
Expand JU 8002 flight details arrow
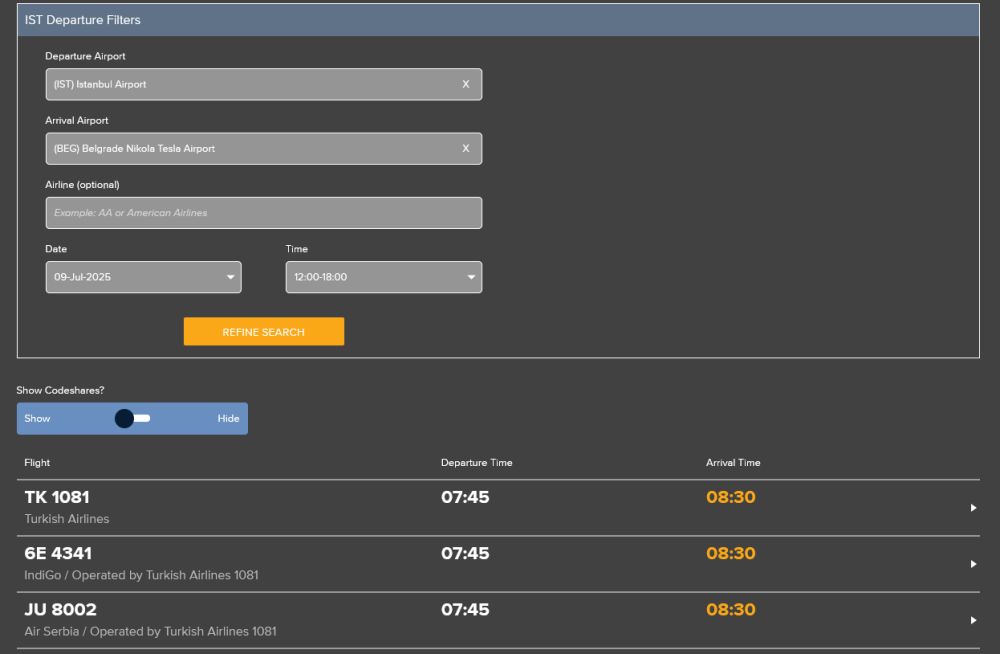[973, 620]
